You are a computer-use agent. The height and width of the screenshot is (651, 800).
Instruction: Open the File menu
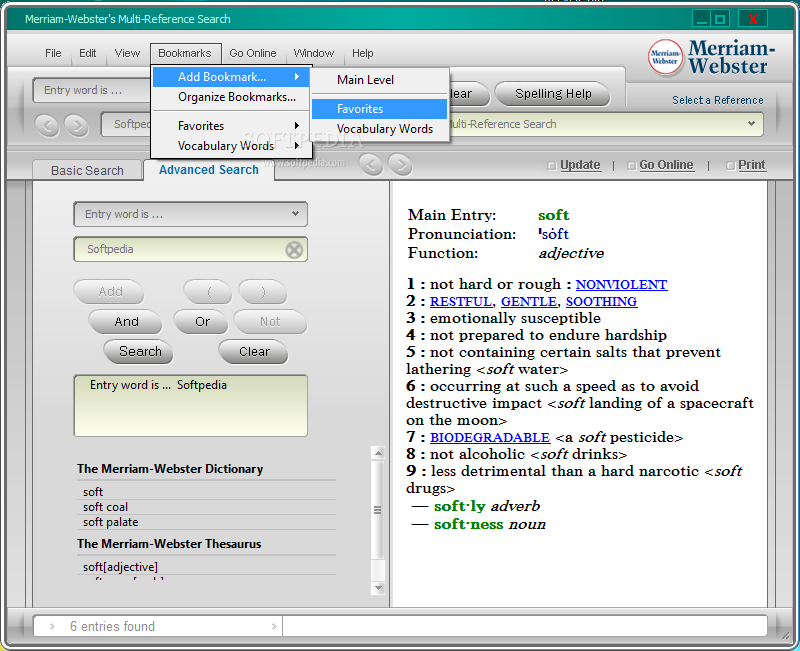click(x=53, y=53)
